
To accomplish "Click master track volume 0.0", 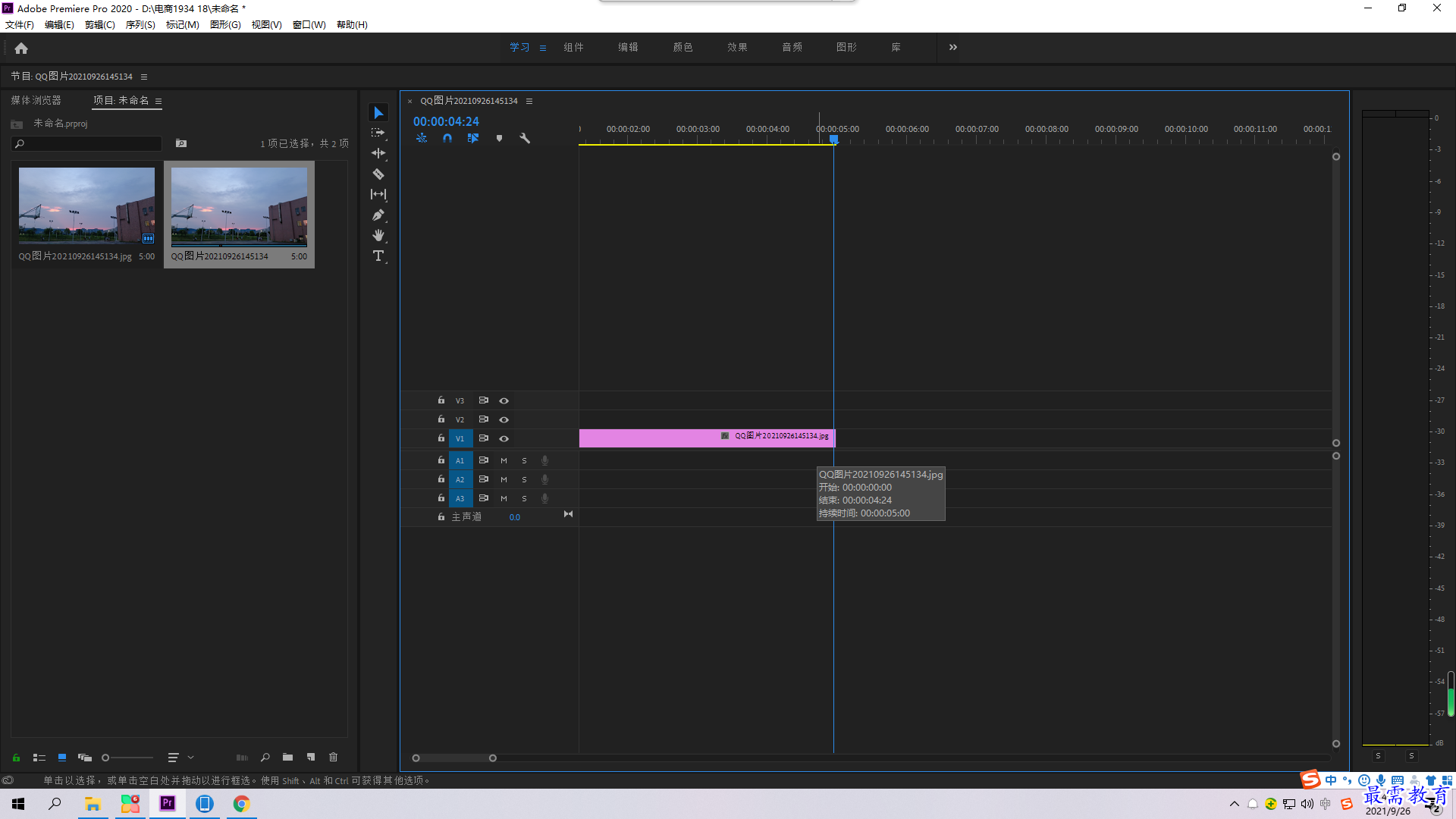I will [515, 517].
